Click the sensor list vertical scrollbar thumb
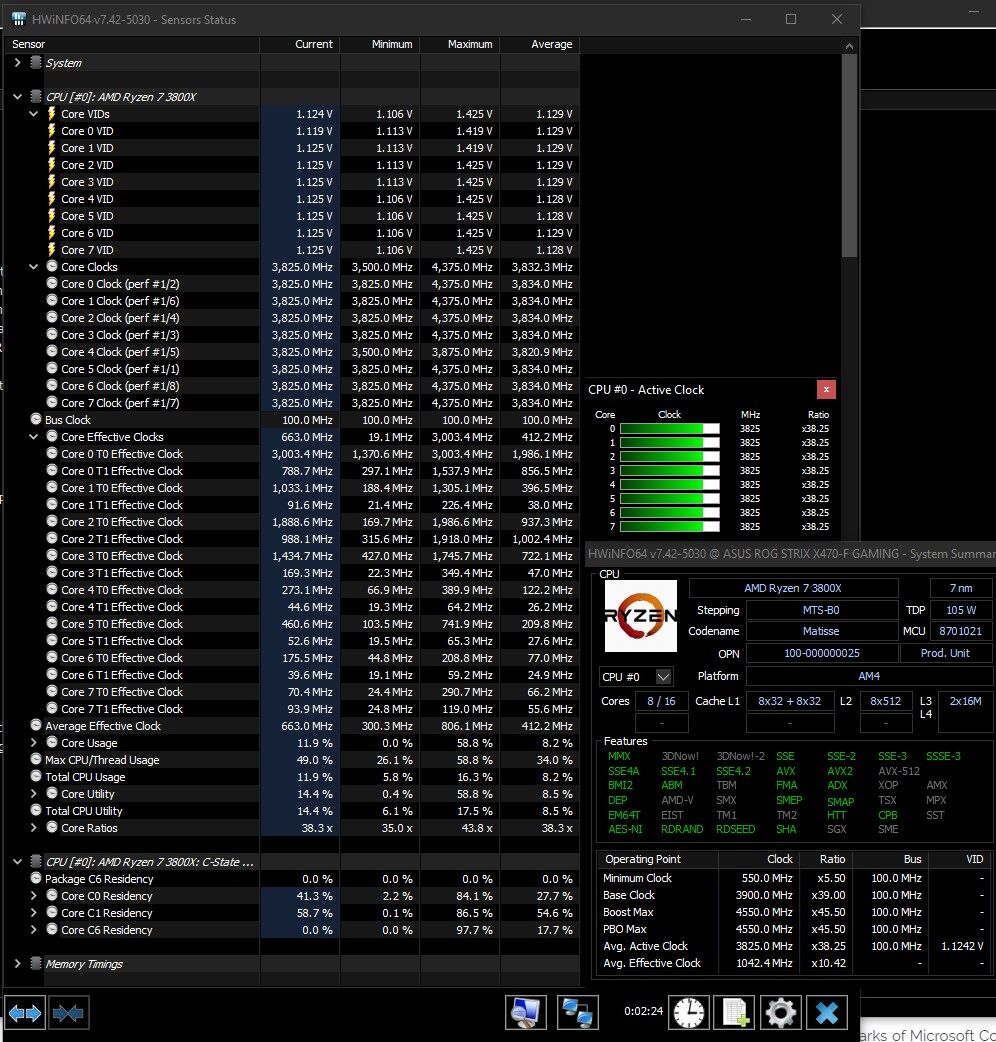This screenshot has height=1042, width=996. point(848,156)
